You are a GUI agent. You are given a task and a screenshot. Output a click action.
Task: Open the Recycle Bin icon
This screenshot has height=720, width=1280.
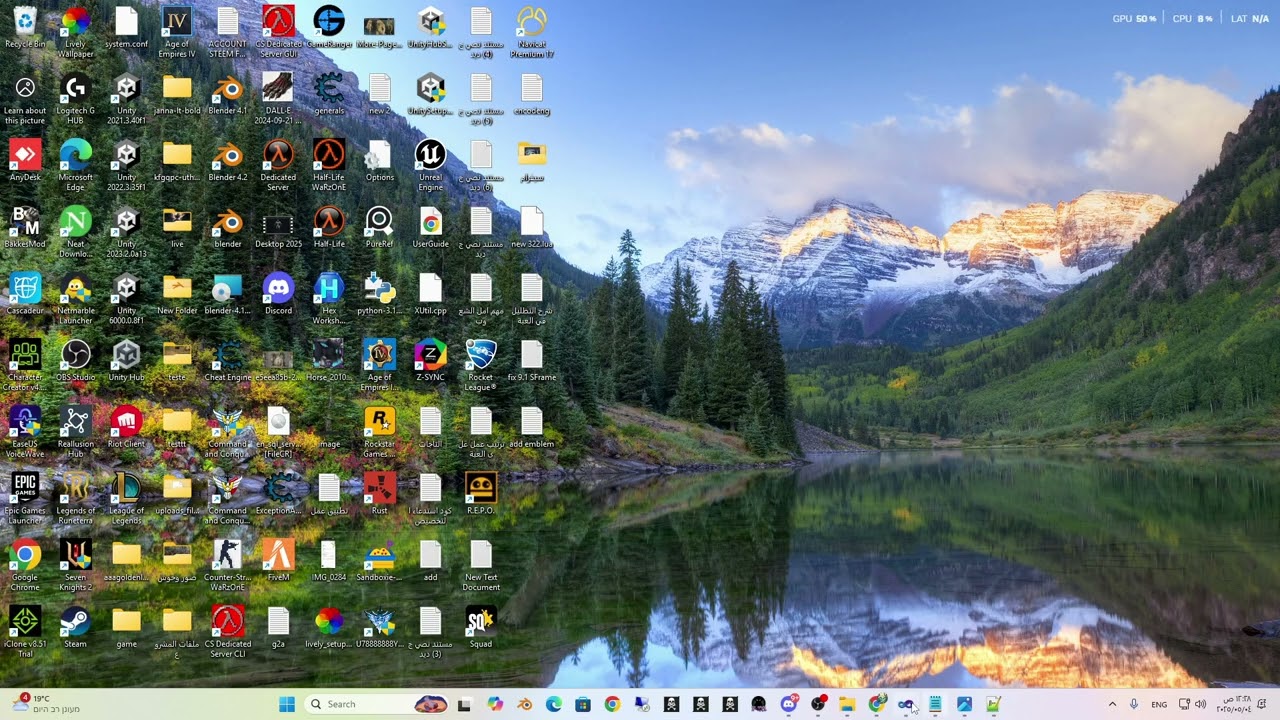pos(25,28)
